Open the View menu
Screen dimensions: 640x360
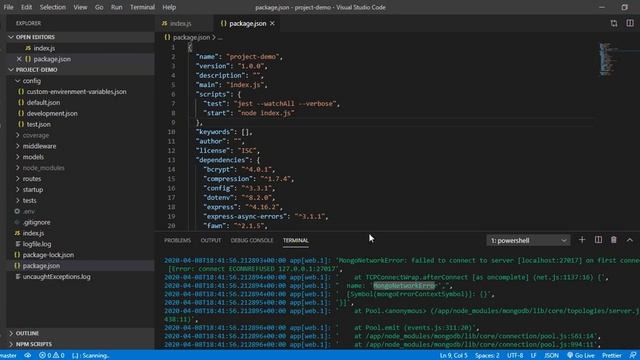[80, 7]
